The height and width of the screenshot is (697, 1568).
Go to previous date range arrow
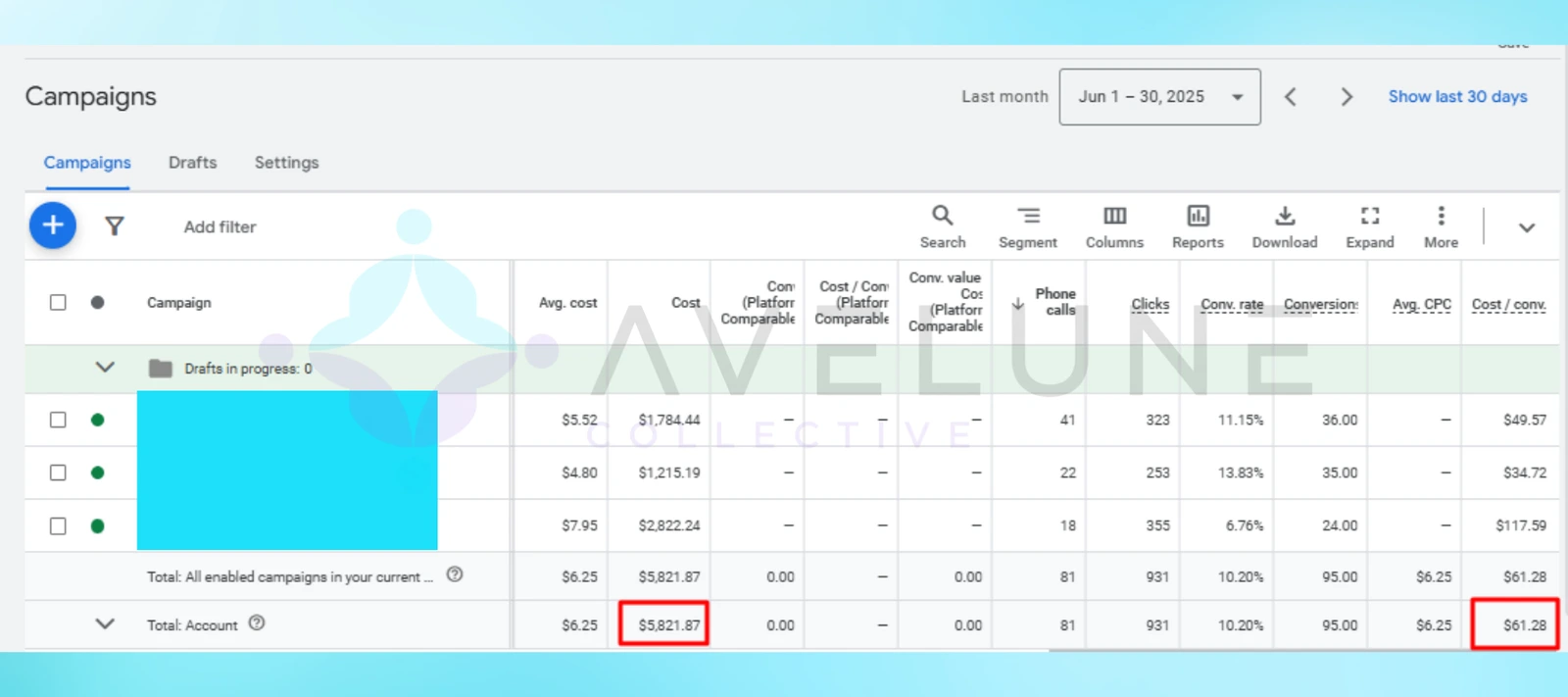tap(1291, 97)
